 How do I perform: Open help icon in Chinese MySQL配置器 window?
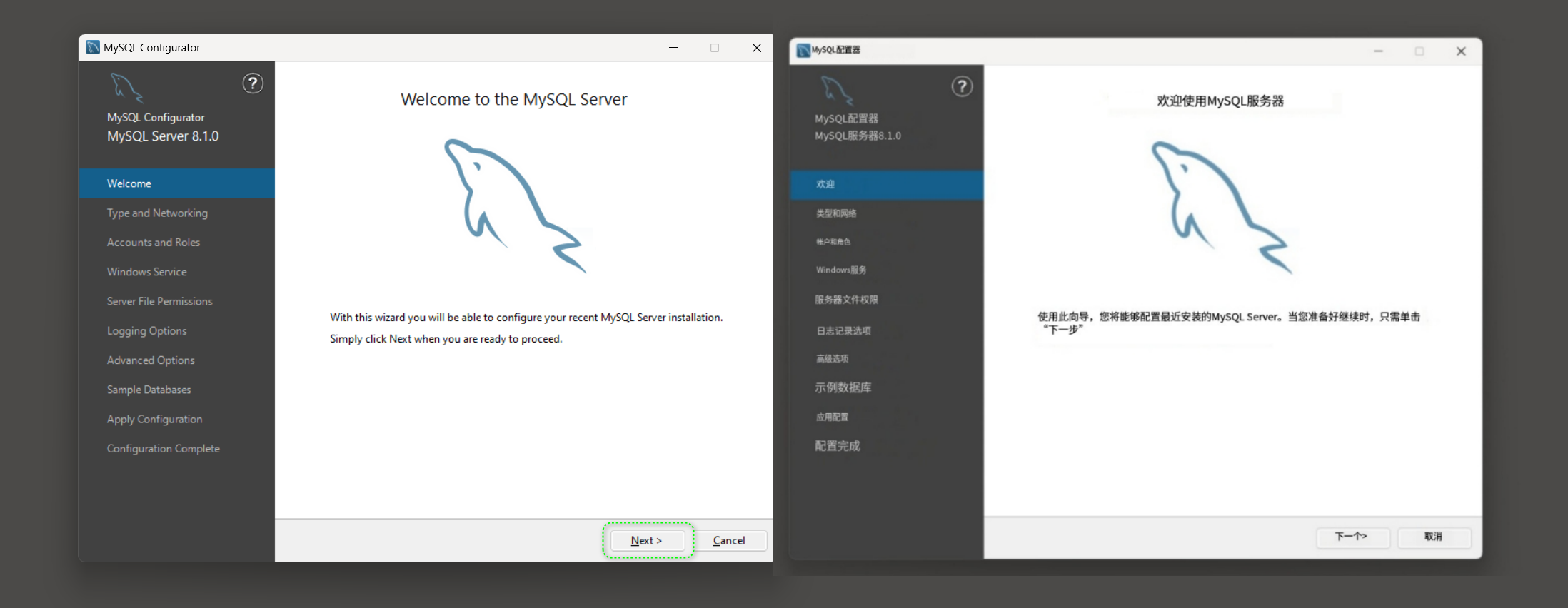pos(962,86)
